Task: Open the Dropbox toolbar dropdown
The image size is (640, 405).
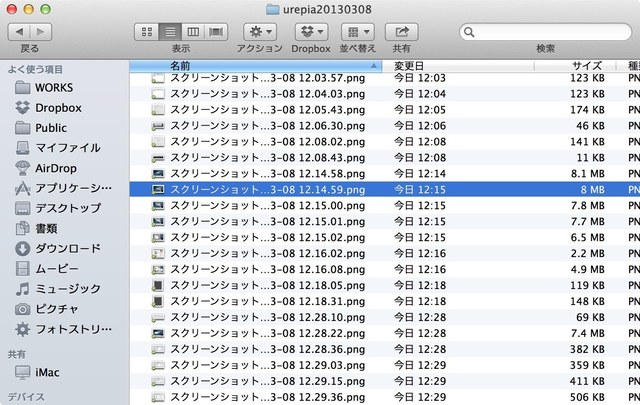Action: click(x=312, y=32)
